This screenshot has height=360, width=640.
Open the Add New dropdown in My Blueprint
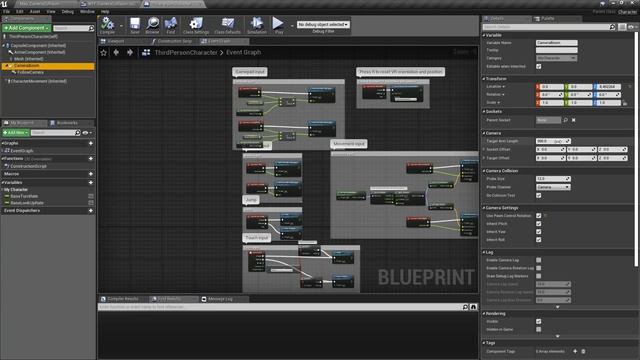tap(16, 133)
